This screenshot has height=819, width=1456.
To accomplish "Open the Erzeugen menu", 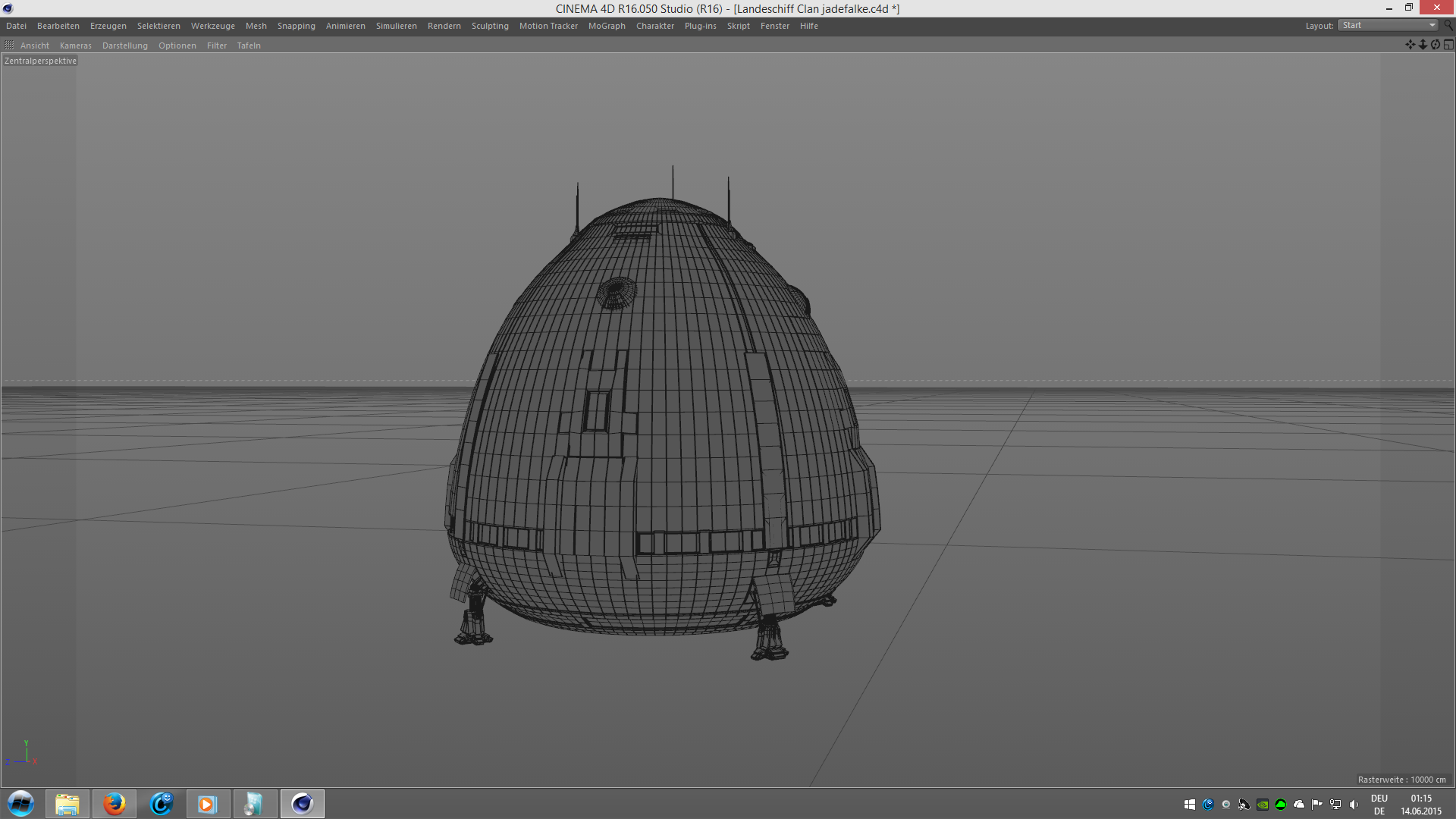I will 108,26.
